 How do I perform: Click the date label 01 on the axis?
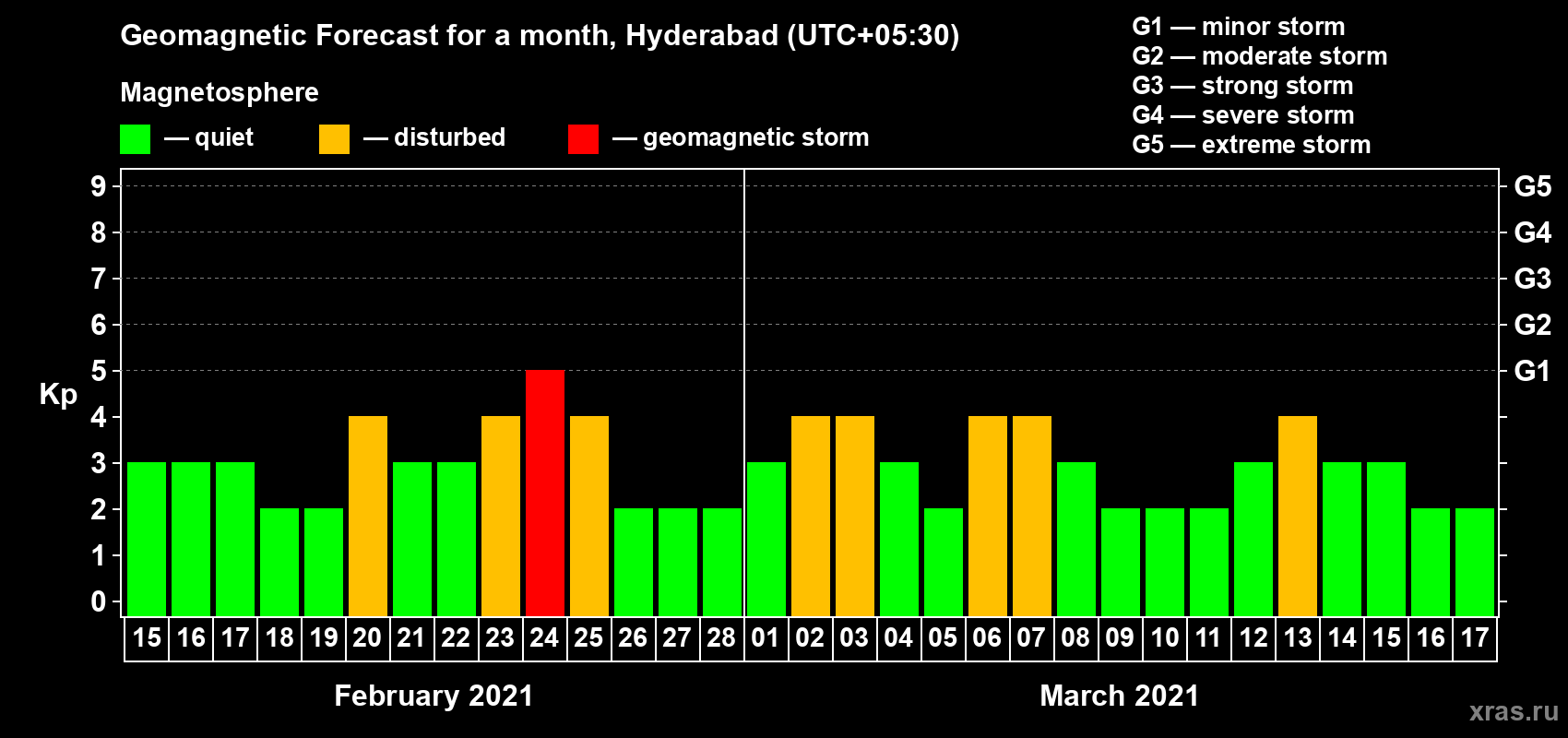tap(766, 638)
